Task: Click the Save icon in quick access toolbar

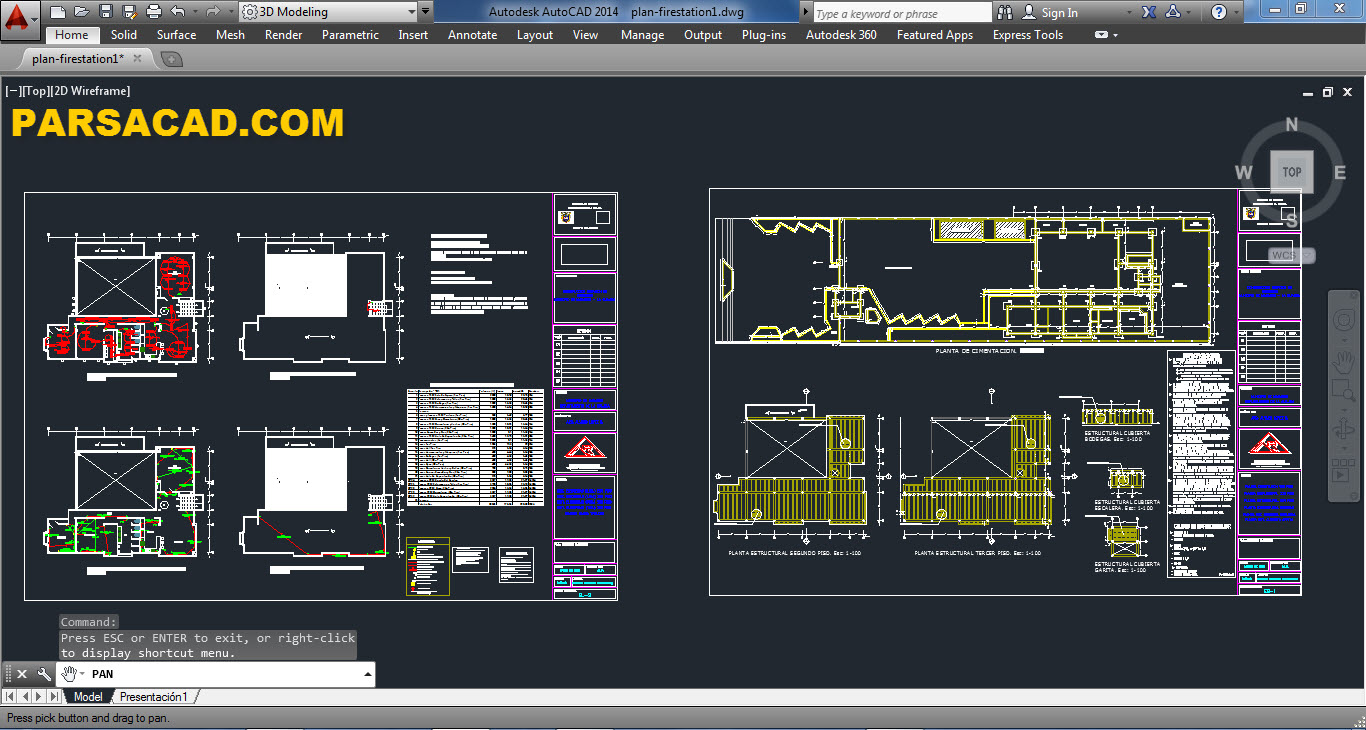Action: 106,12
